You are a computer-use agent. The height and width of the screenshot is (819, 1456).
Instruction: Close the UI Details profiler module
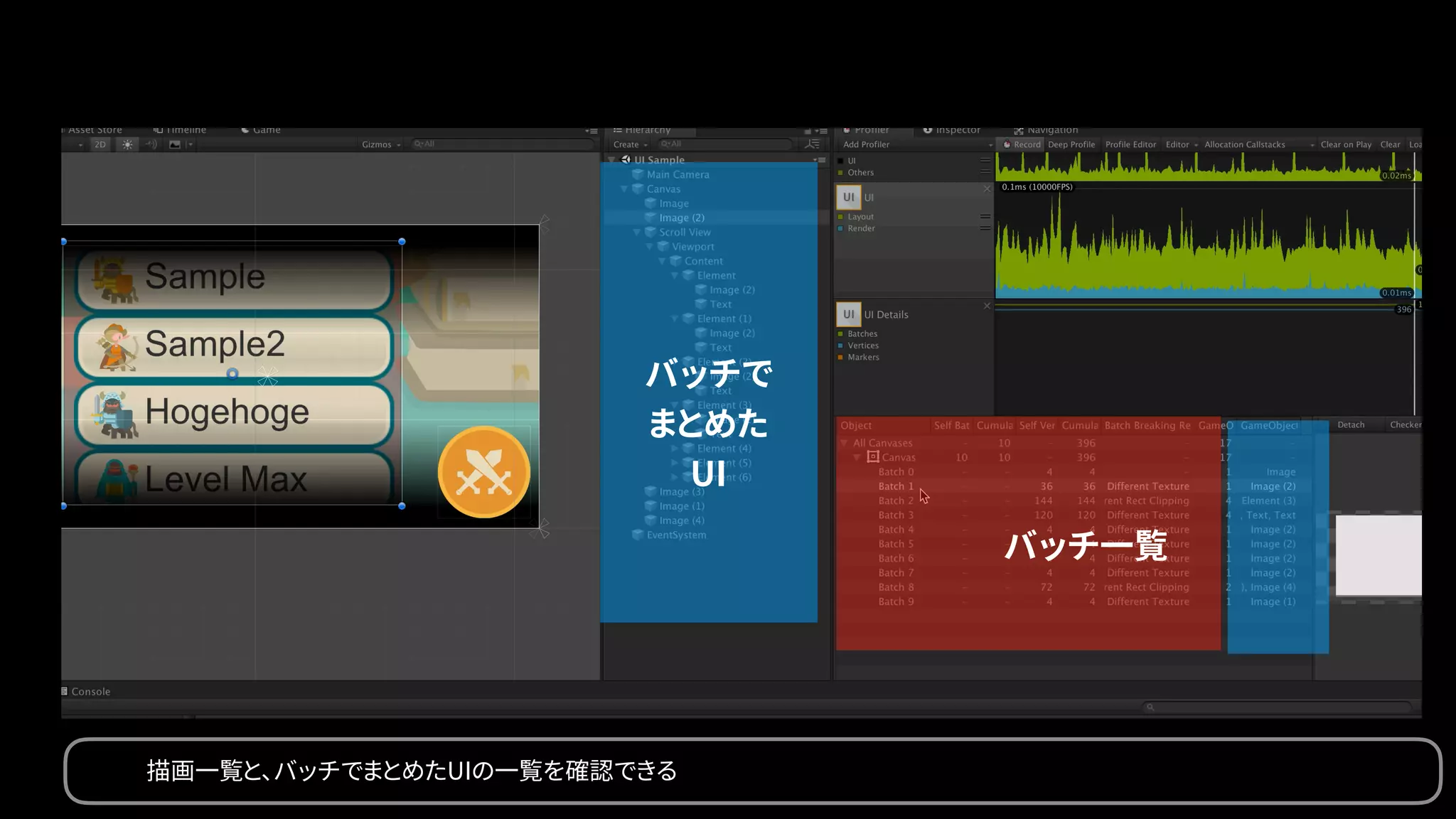pos(987,306)
